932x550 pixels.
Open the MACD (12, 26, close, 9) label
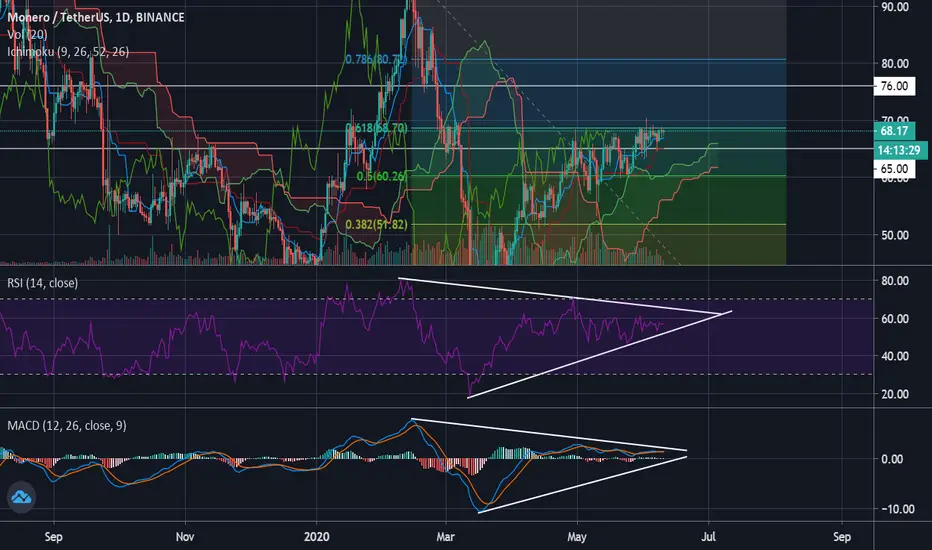tap(67, 426)
